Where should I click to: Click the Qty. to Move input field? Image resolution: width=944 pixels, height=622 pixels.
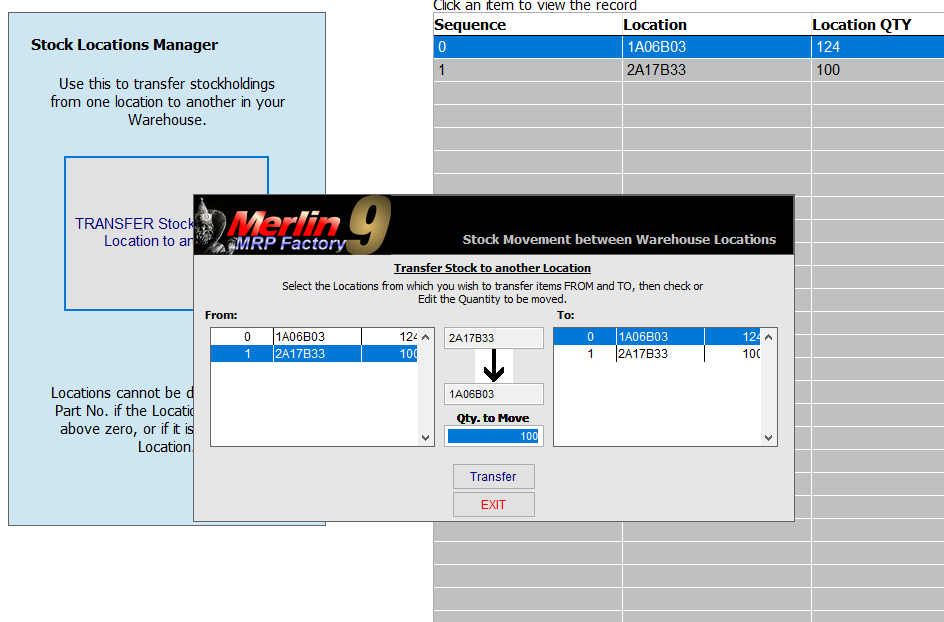(494, 436)
